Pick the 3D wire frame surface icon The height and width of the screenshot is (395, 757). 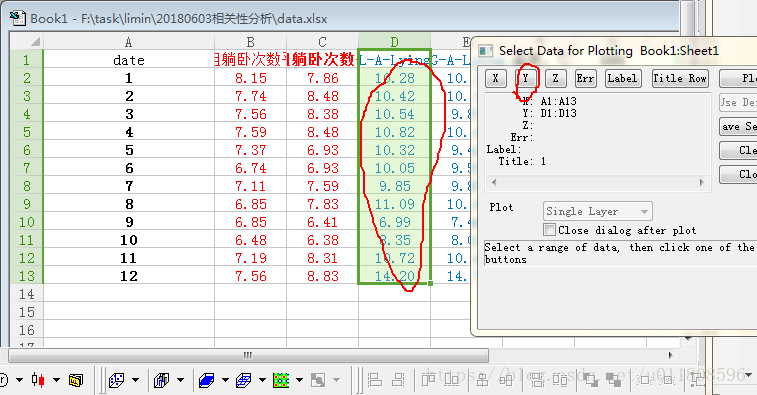coord(243,380)
